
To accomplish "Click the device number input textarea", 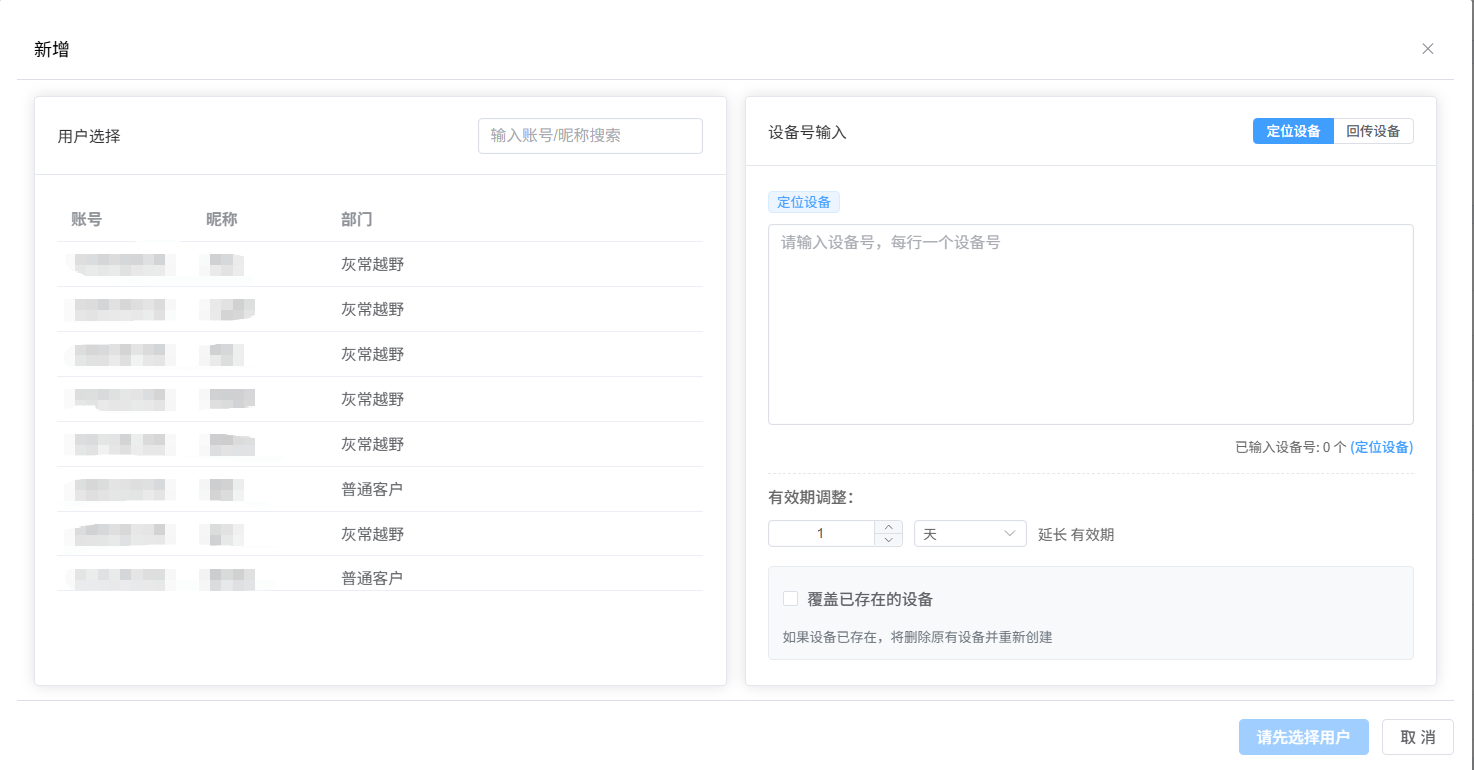I will pos(1090,320).
